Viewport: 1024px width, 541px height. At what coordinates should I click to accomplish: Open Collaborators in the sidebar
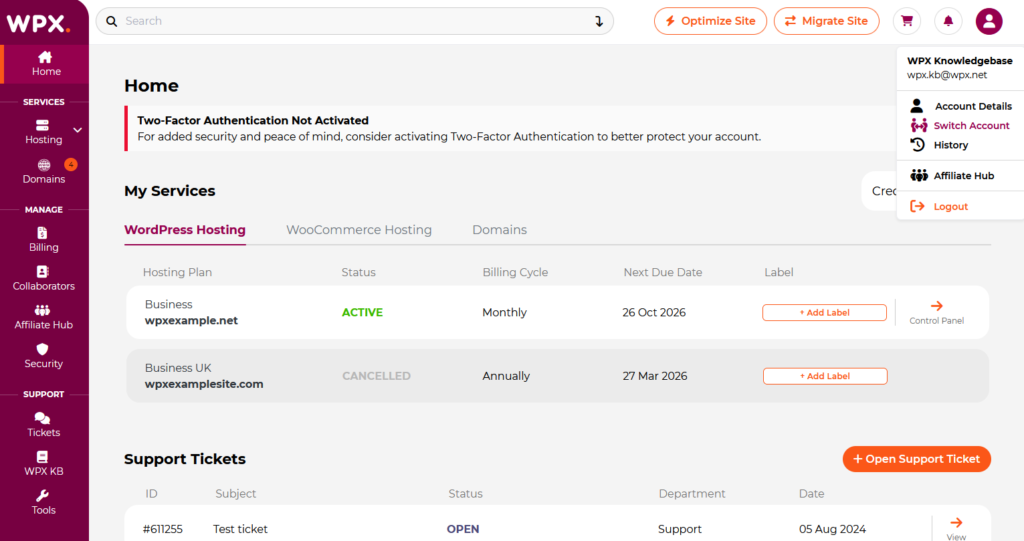(44, 278)
